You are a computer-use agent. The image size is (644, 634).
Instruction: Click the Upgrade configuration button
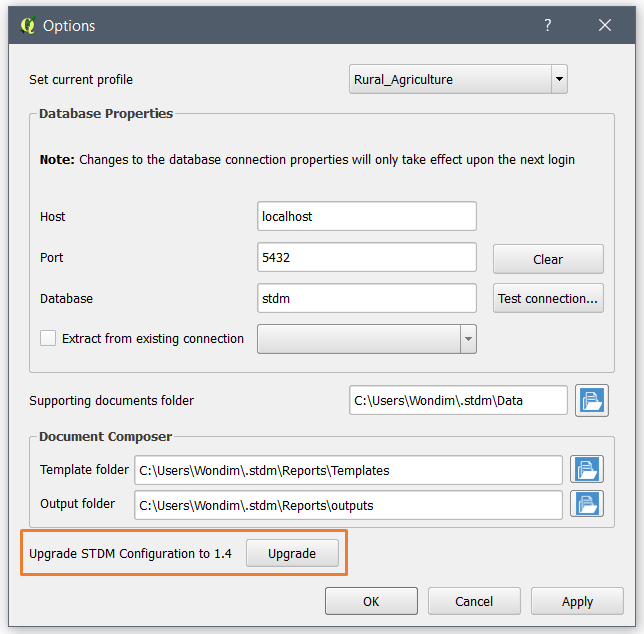pyautogui.click(x=292, y=553)
